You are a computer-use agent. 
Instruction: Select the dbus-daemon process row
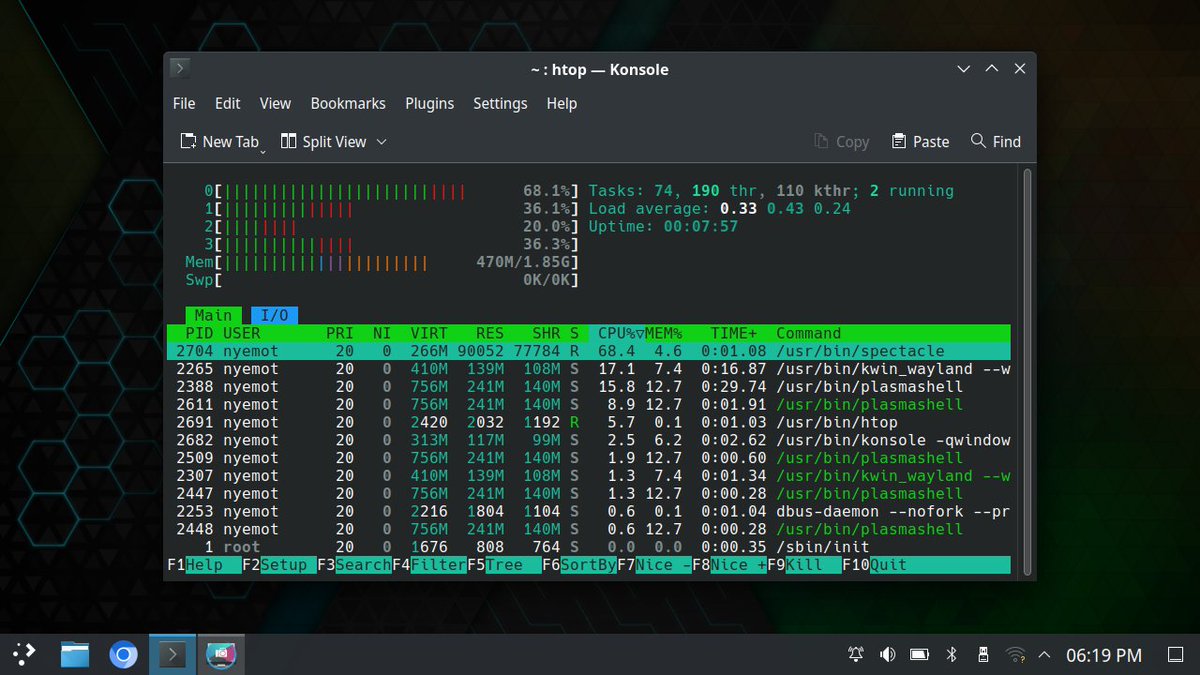(x=588, y=511)
